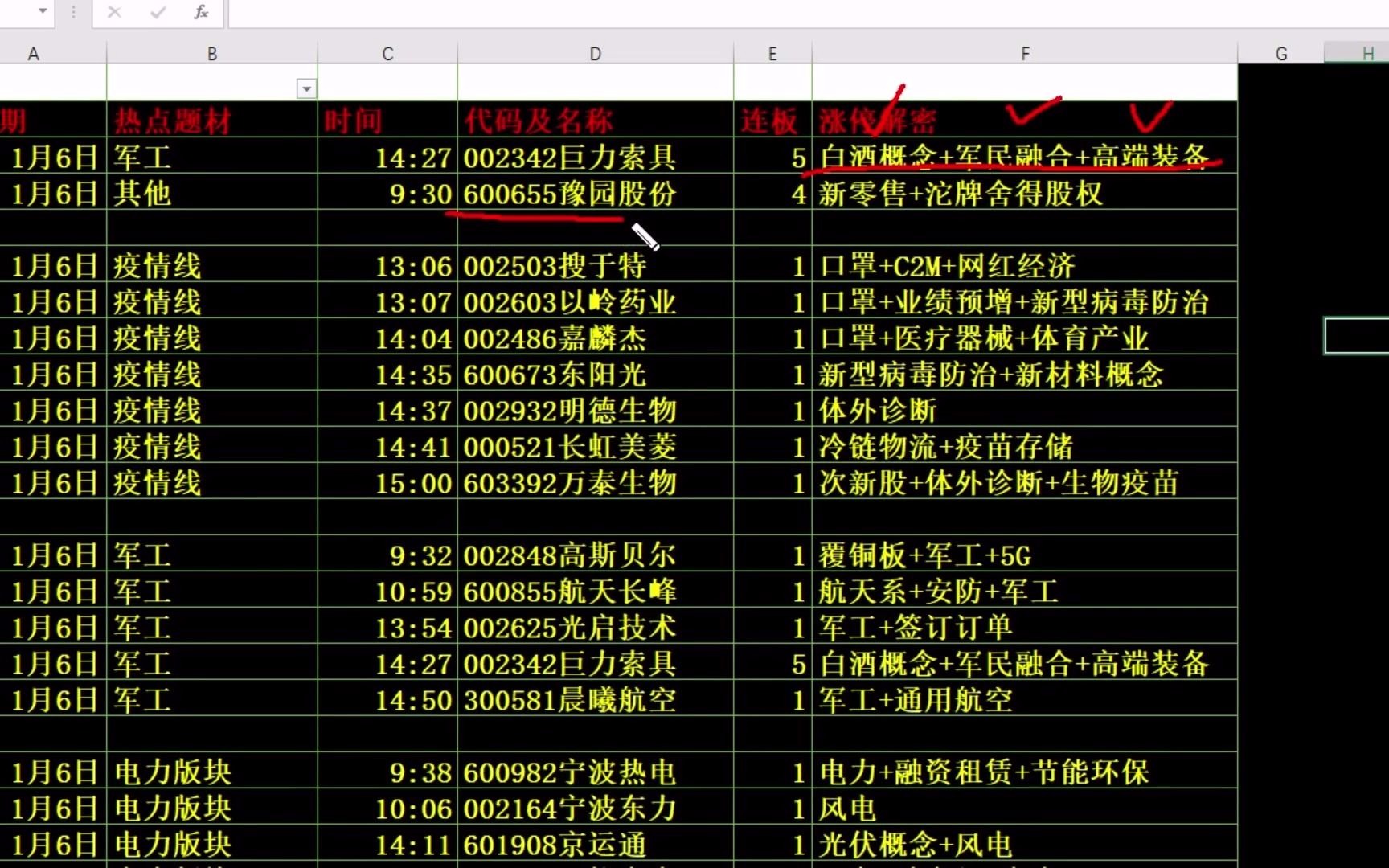Open the Name Box dropdown arrow
The width and height of the screenshot is (1389, 868).
click(x=43, y=12)
